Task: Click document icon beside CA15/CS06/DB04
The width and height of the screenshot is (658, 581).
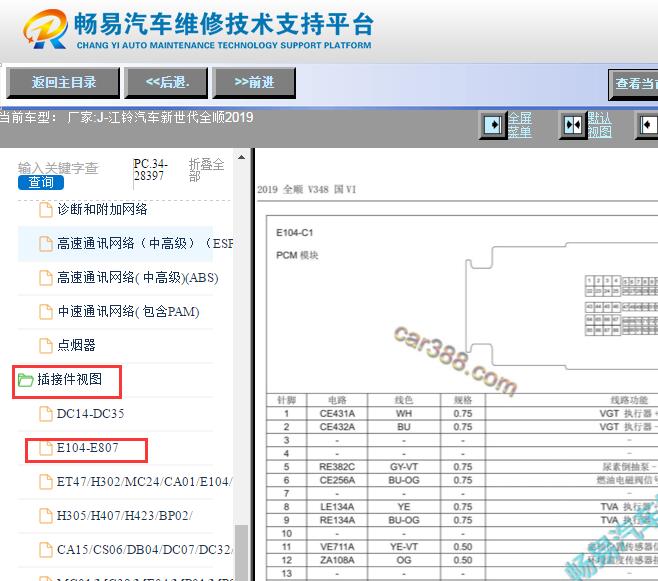Action: click(45, 550)
